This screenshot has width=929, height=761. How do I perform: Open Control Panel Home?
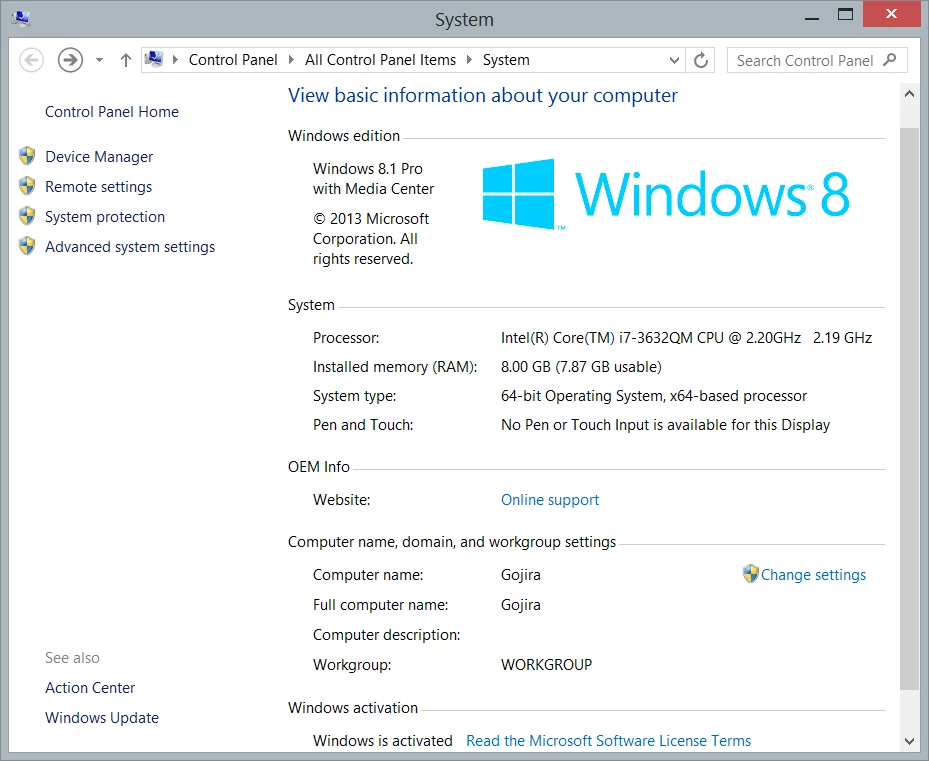tap(112, 111)
